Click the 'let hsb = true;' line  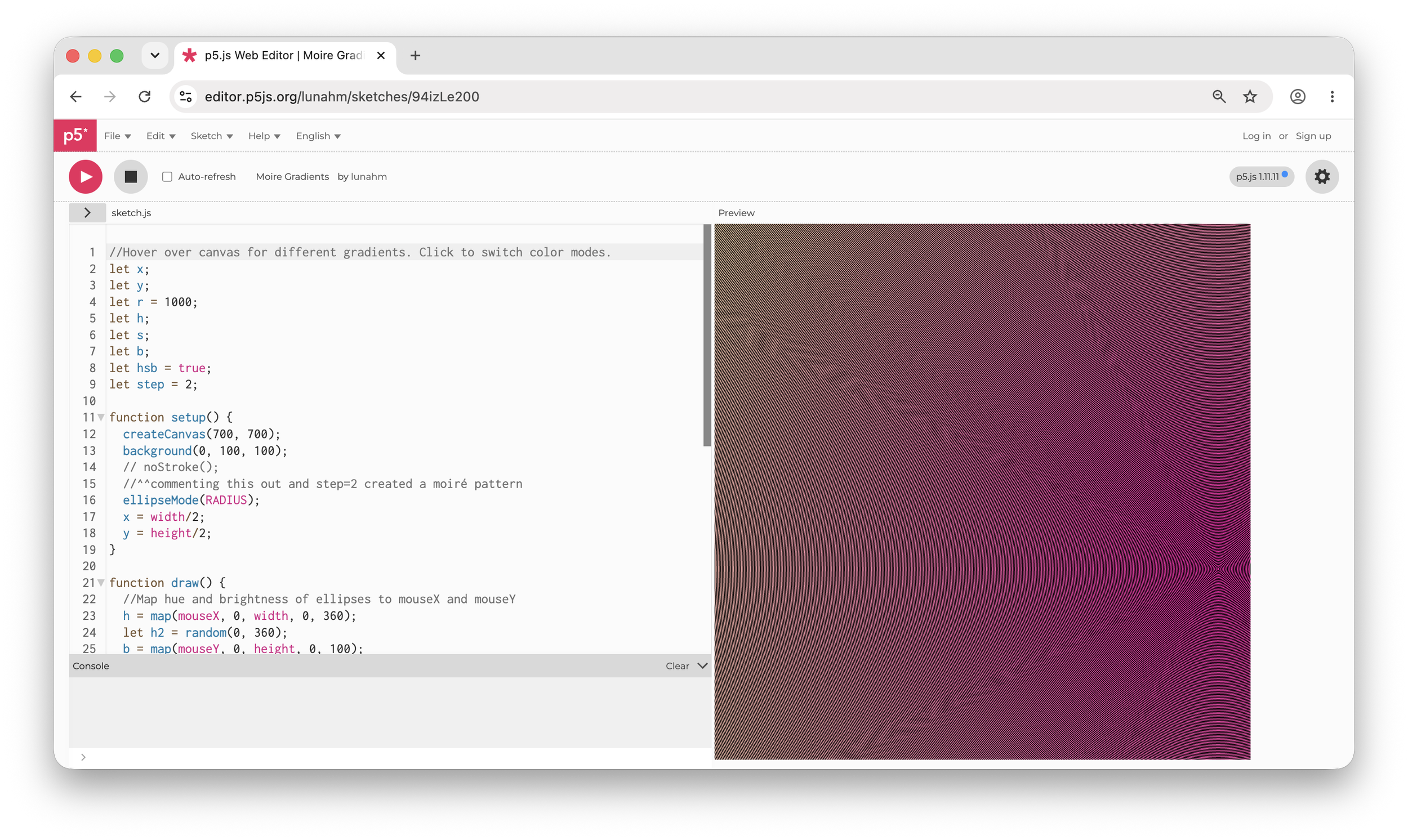[x=160, y=368]
